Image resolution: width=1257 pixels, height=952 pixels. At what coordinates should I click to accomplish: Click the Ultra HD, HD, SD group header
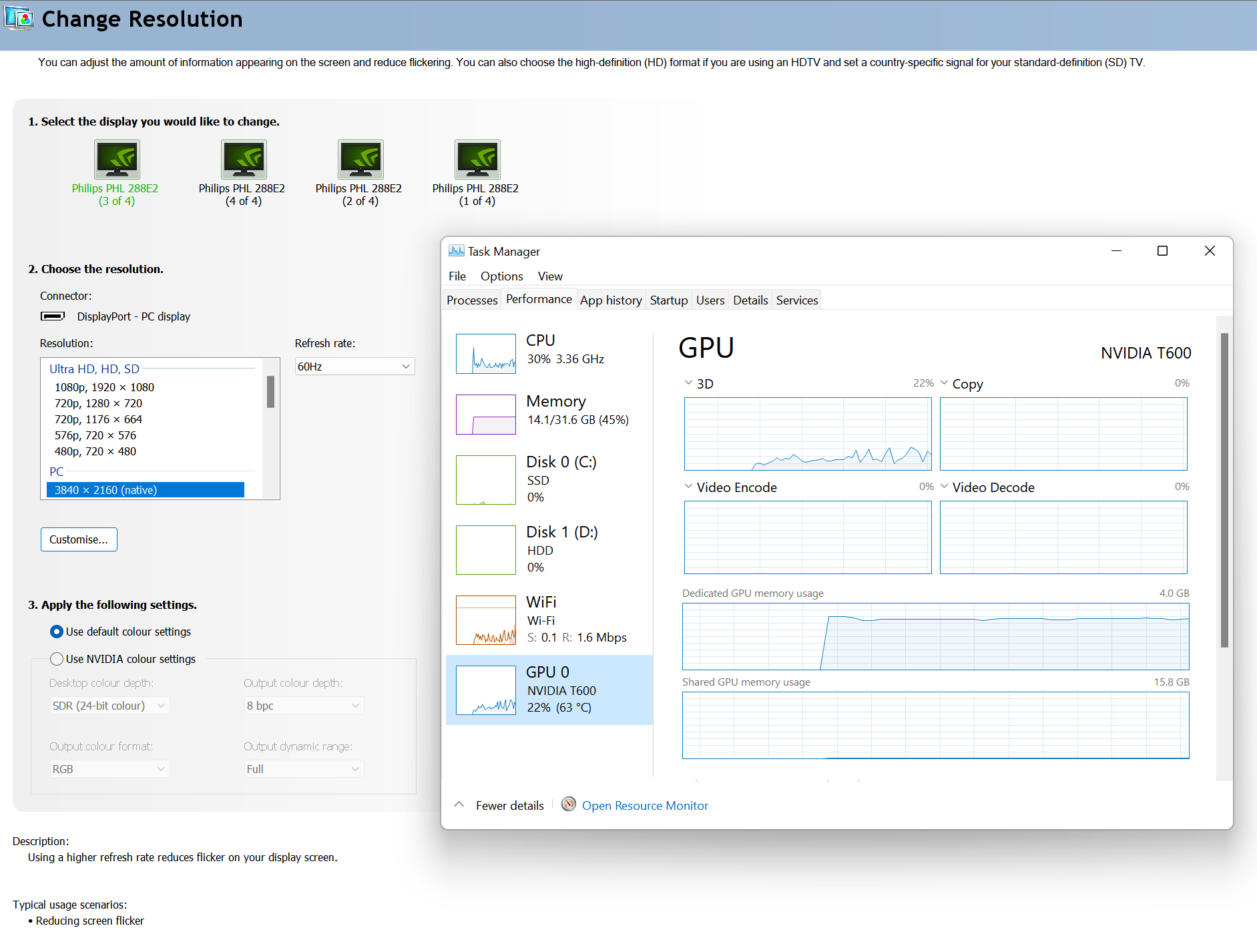click(94, 369)
